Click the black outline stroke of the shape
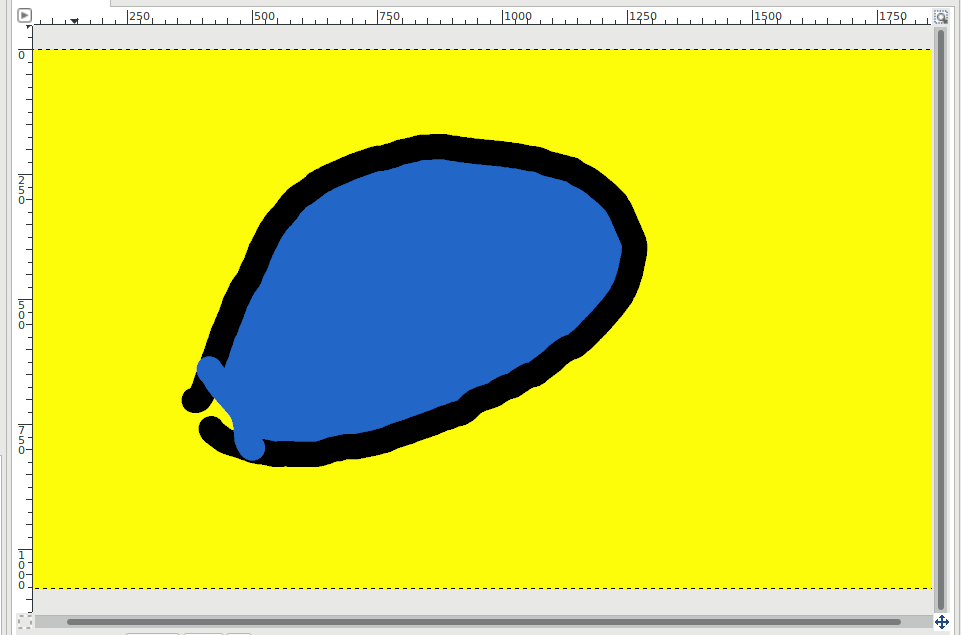This screenshot has height=635, width=961. pyautogui.click(x=436, y=146)
